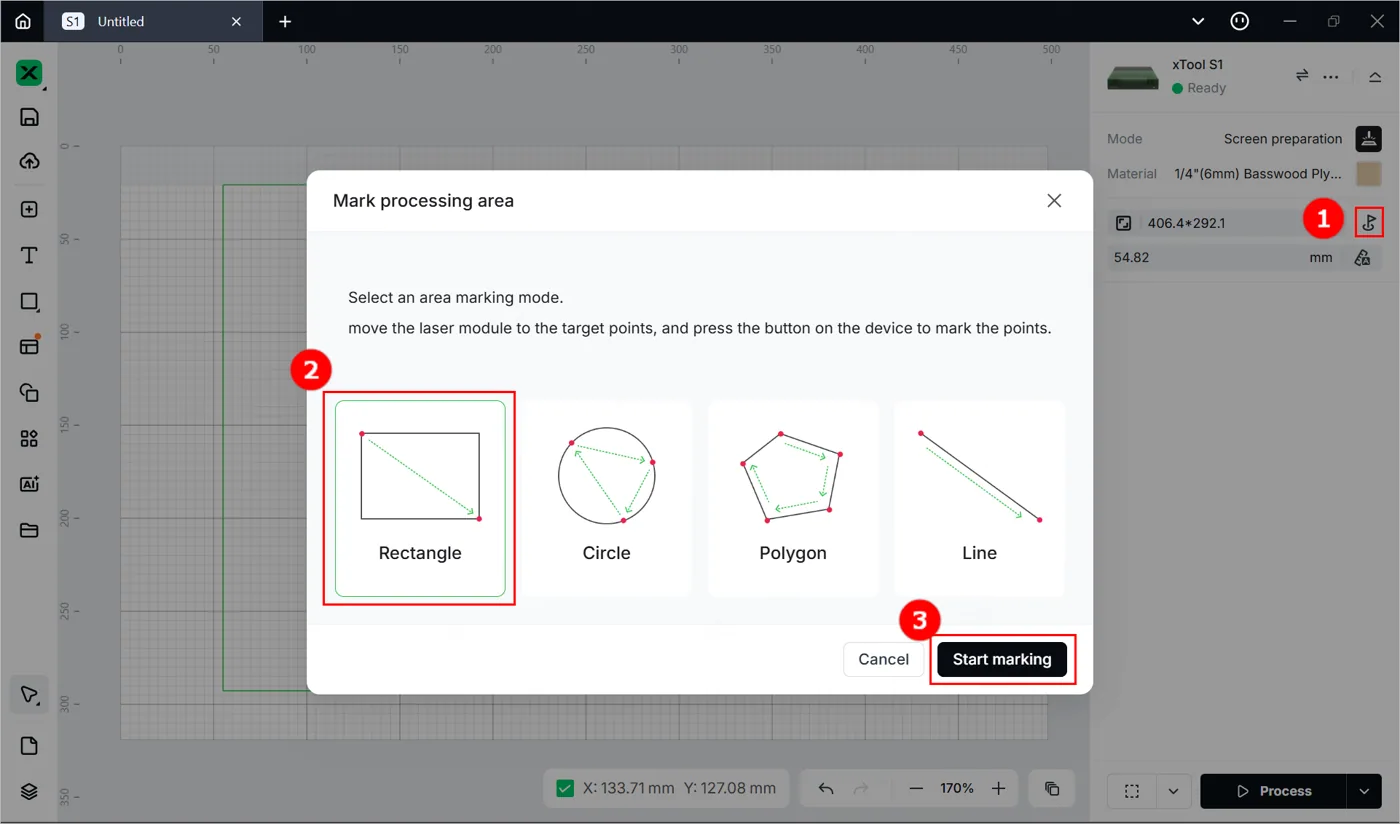Click the X: 133.71 mm coordinate readout
Viewport: 1400px width, 824px height.
(629, 788)
